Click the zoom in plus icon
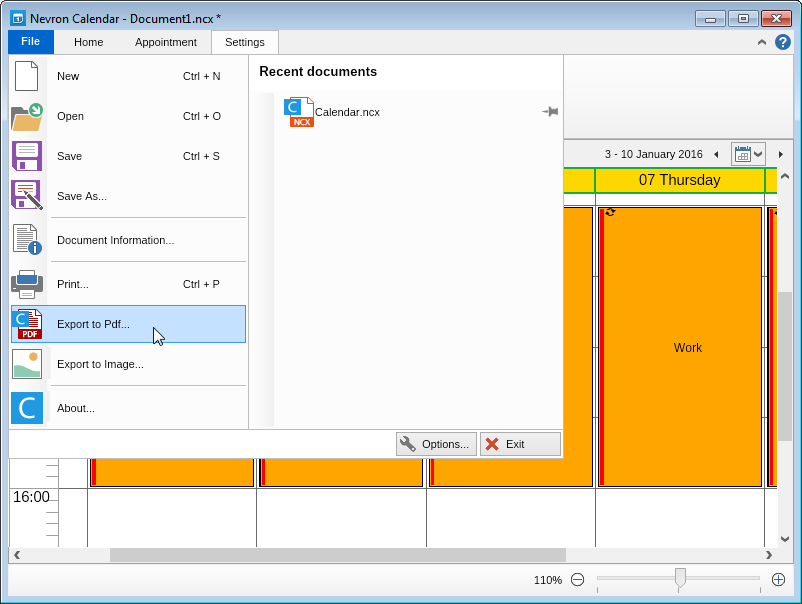 click(778, 579)
